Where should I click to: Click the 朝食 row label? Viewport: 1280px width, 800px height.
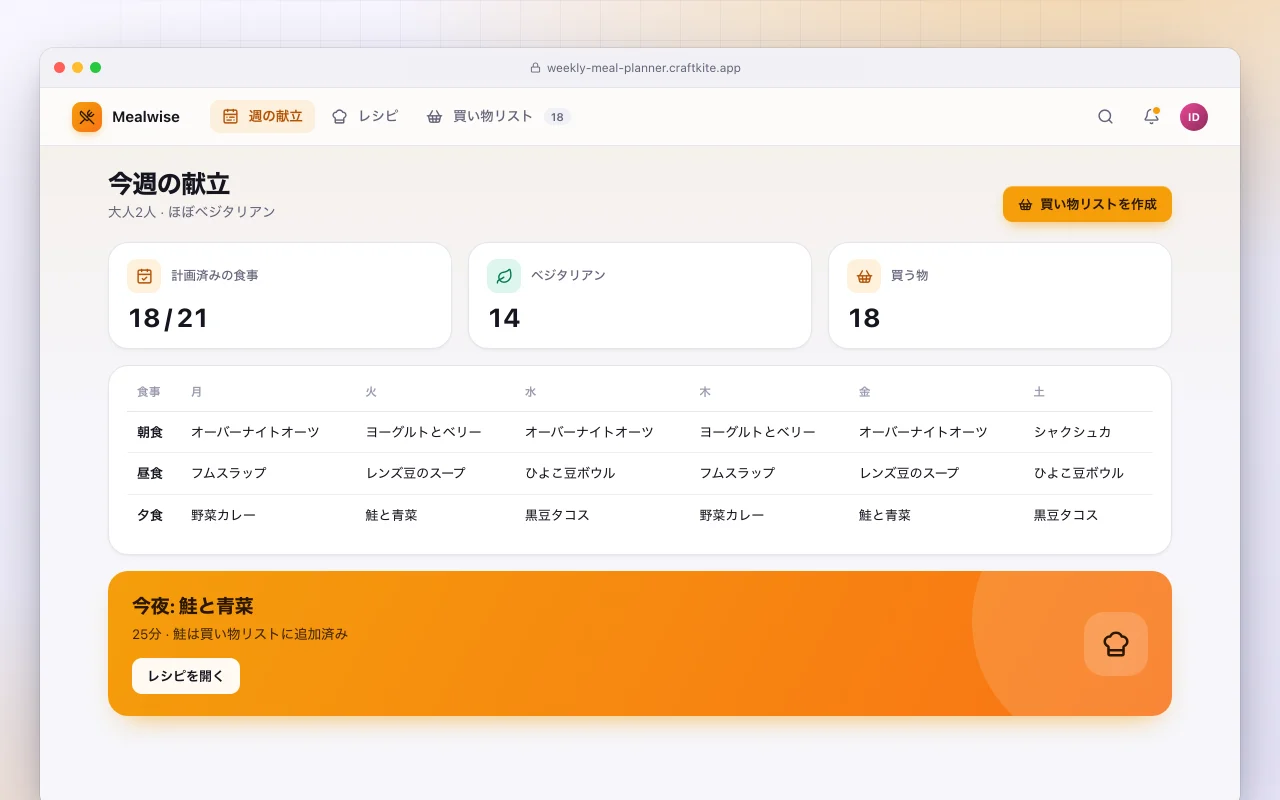pos(150,432)
